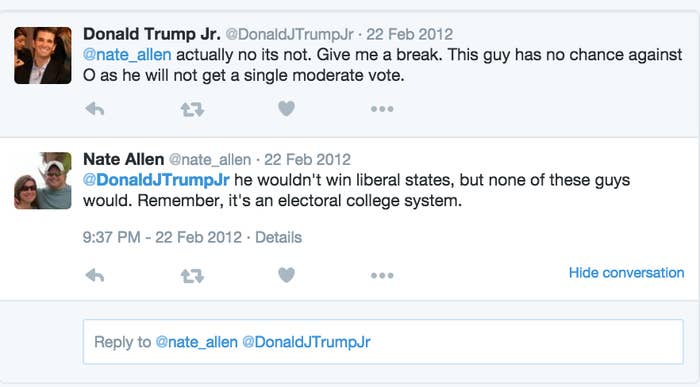700x387 pixels.
Task: Open the @DonaldJTrumpJr handle beside name
Action: (290, 34)
